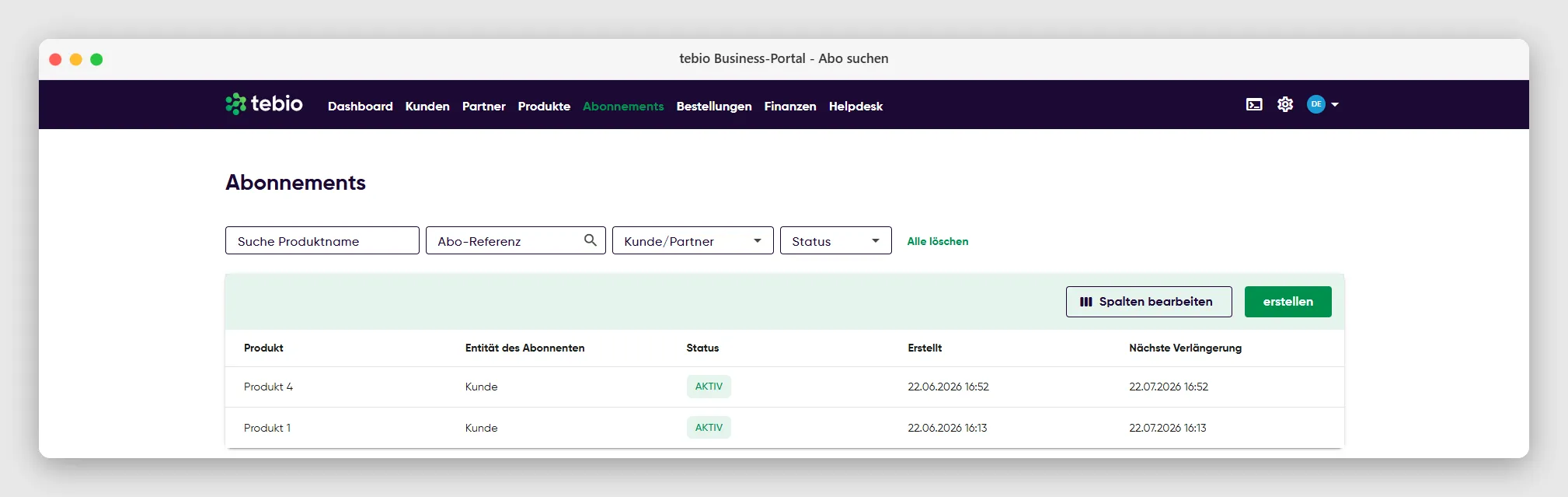The height and width of the screenshot is (497, 1568).
Task: Open the Kunden menu
Action: coord(427,106)
